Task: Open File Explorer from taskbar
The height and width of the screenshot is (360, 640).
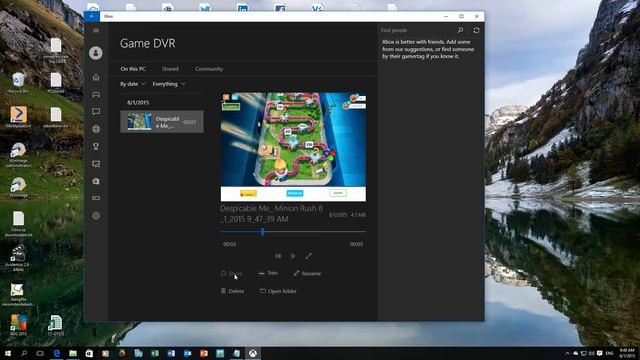Action: 73,353
